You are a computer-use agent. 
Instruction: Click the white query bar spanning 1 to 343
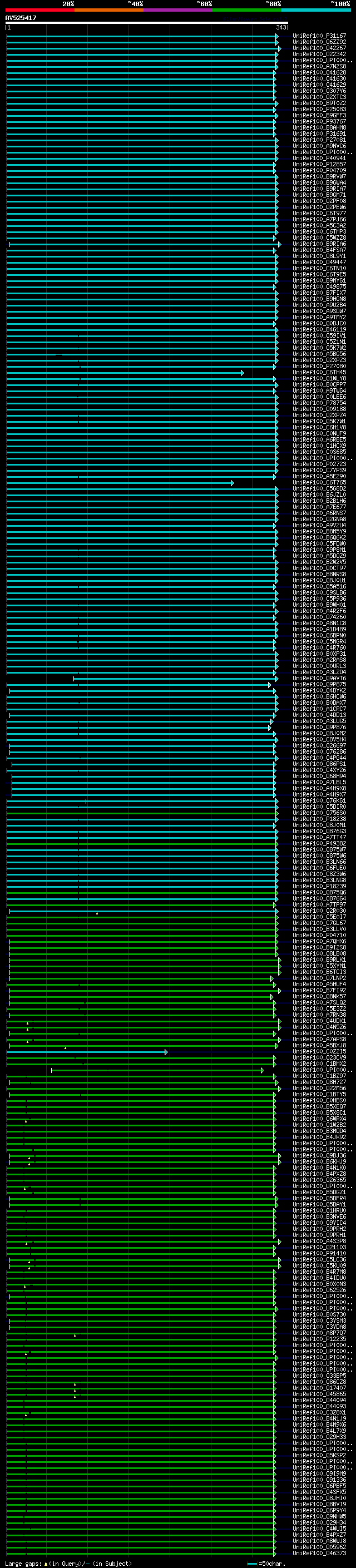pyautogui.click(x=147, y=22)
